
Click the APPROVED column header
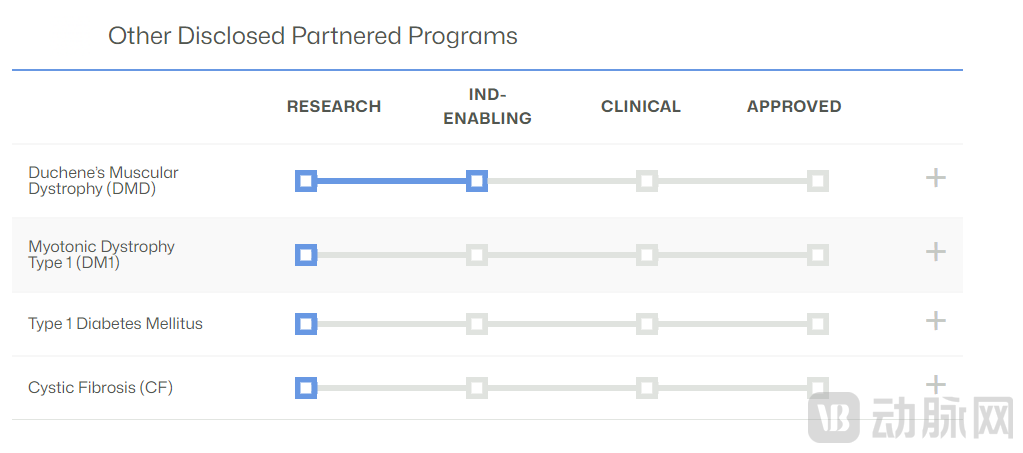tap(794, 106)
